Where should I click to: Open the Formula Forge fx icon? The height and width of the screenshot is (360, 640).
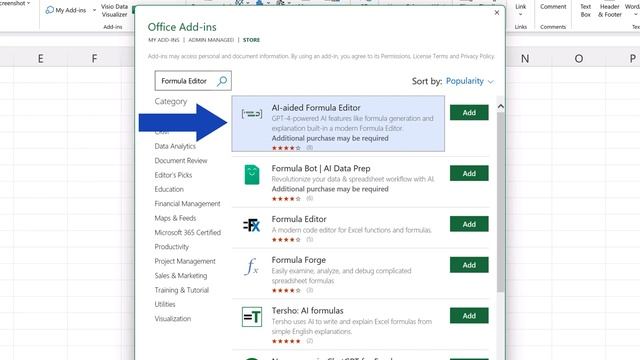coord(252,266)
